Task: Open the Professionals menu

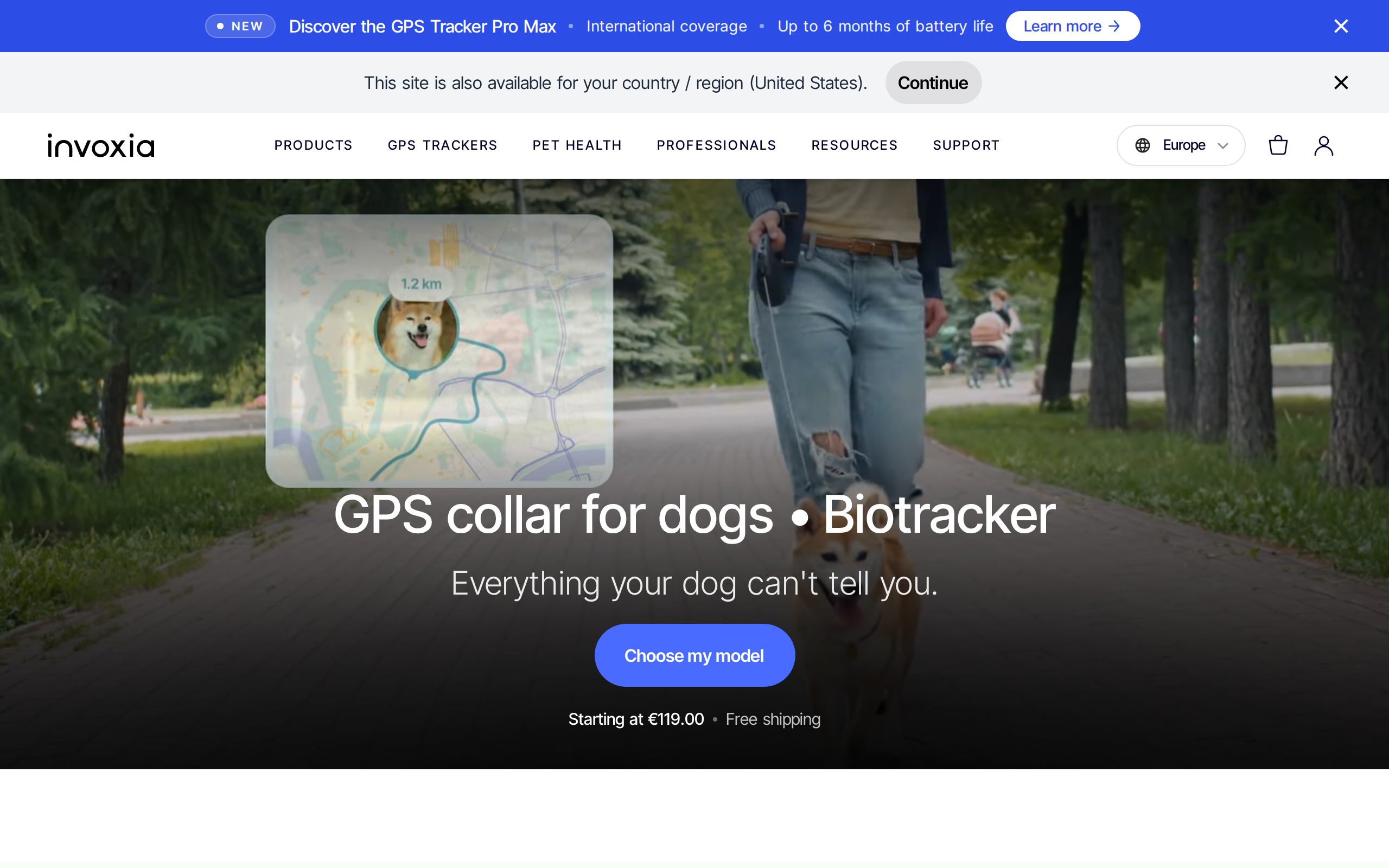Action: click(716, 145)
